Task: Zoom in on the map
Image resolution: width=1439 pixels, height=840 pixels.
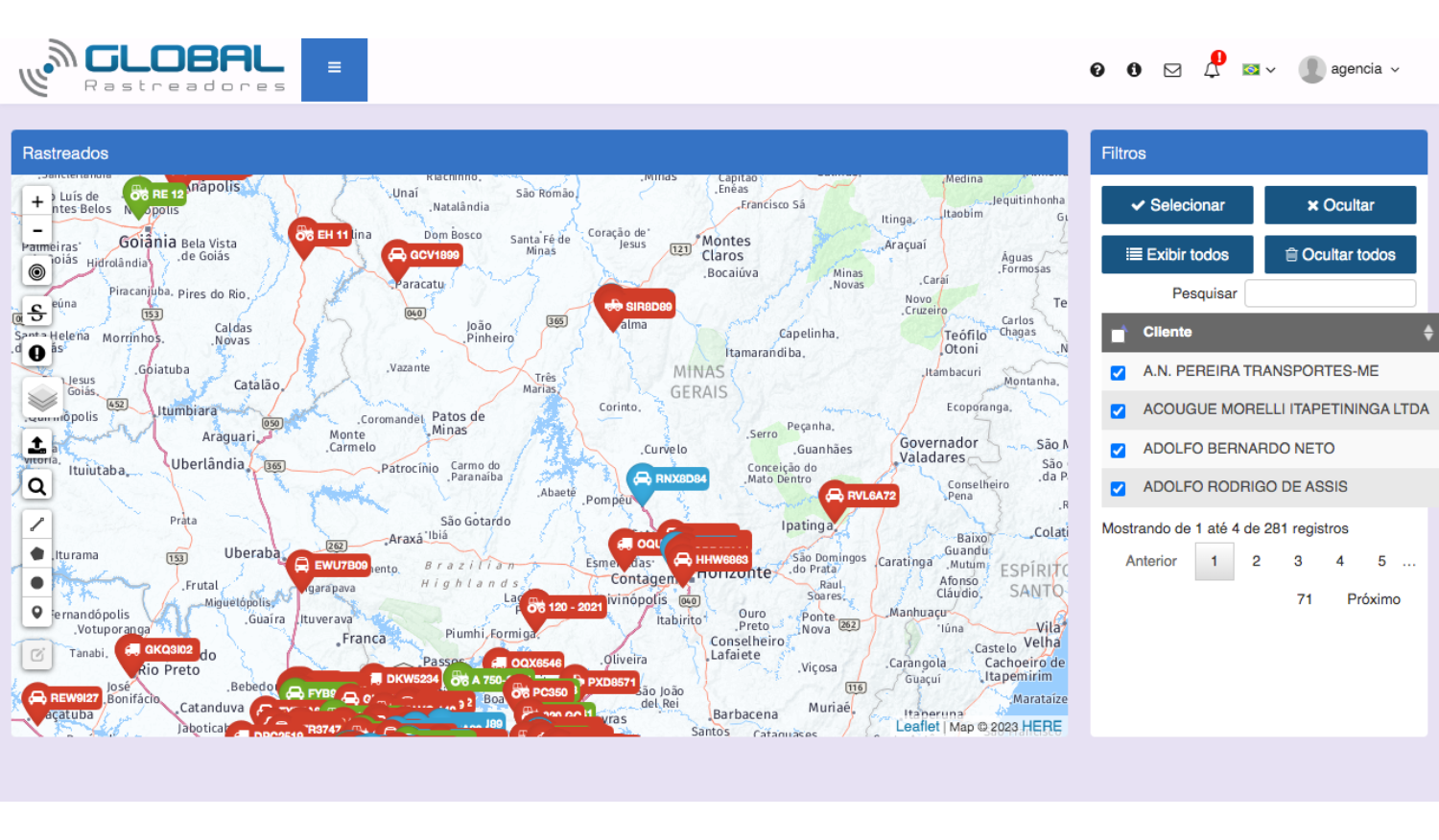Action: pyautogui.click(x=36, y=201)
